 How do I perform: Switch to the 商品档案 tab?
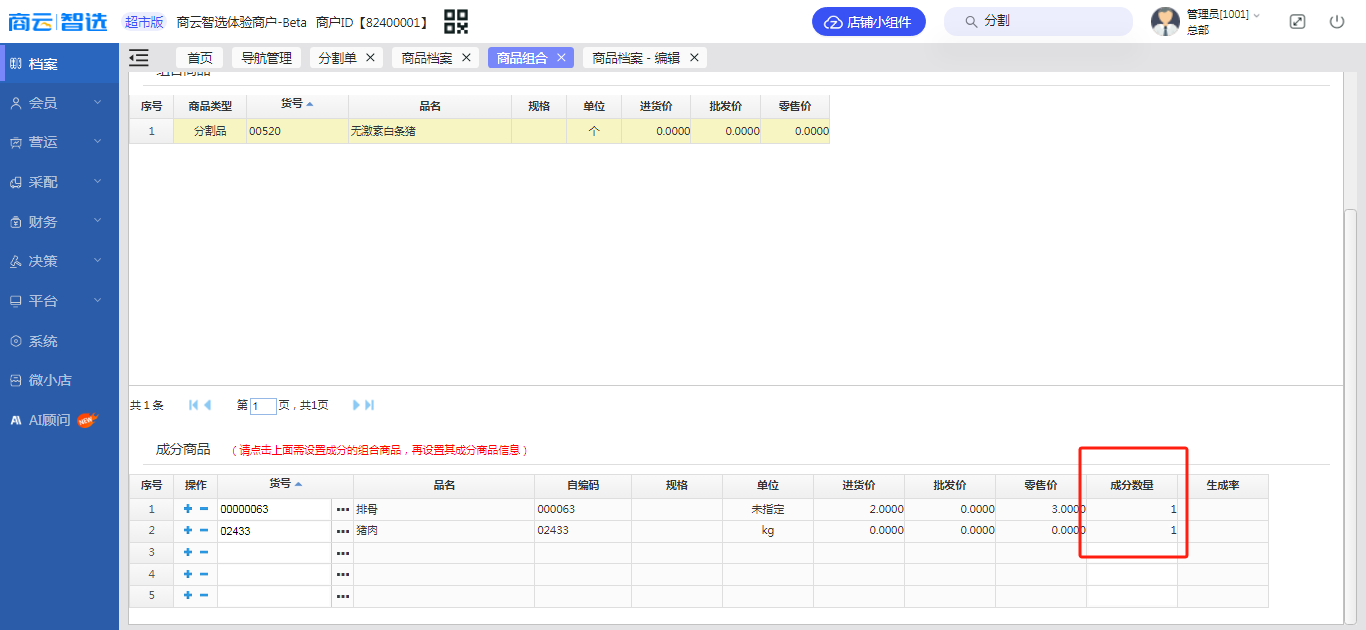coord(427,58)
